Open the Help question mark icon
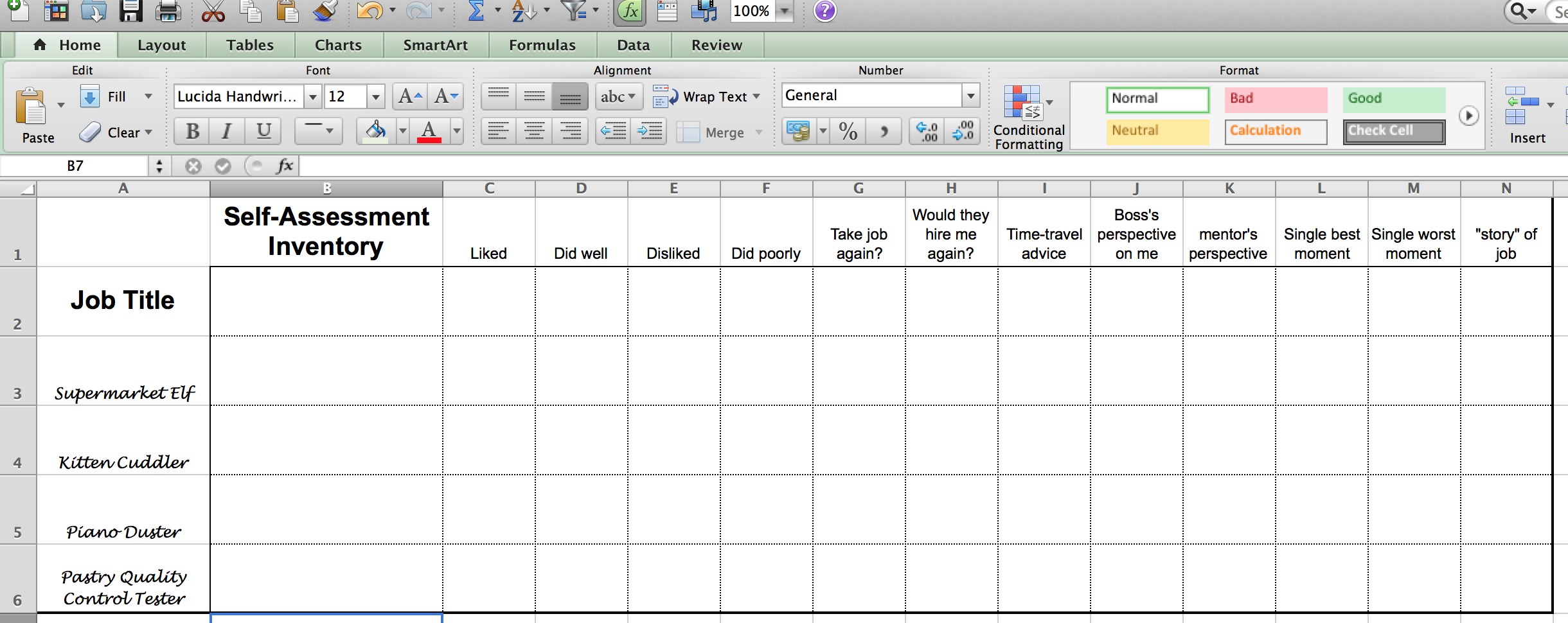This screenshot has width=1568, height=623. (824, 11)
